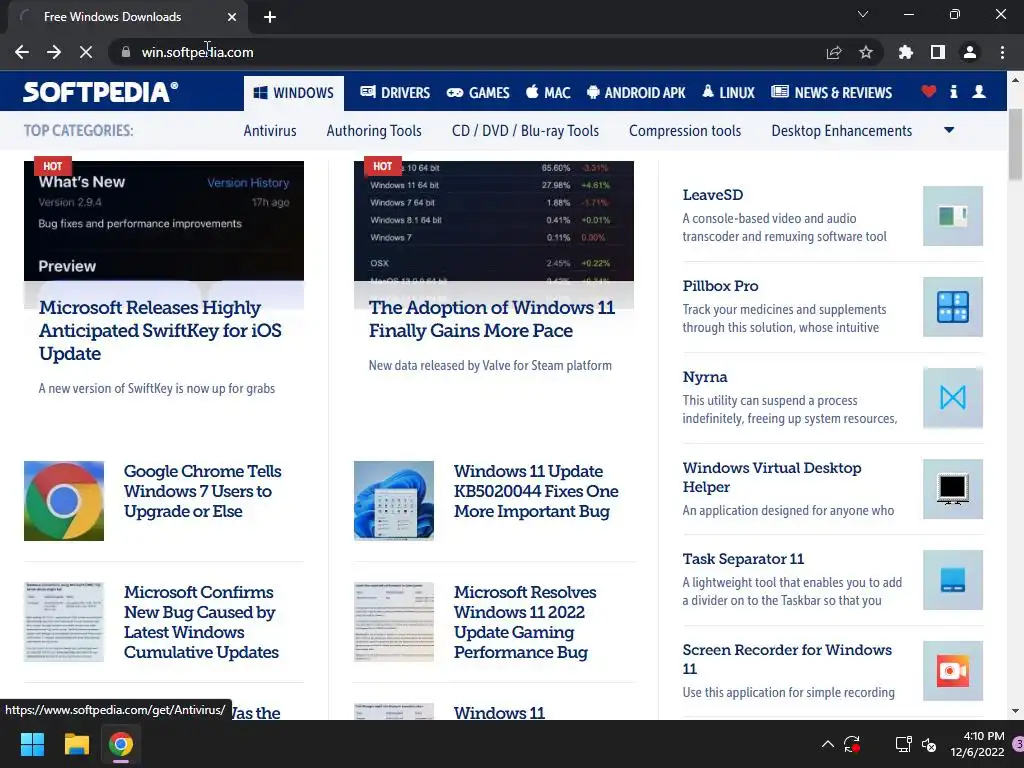Image resolution: width=1024 pixels, height=768 pixels.
Task: Click the Task Separator 11 icon
Action: pos(953,580)
